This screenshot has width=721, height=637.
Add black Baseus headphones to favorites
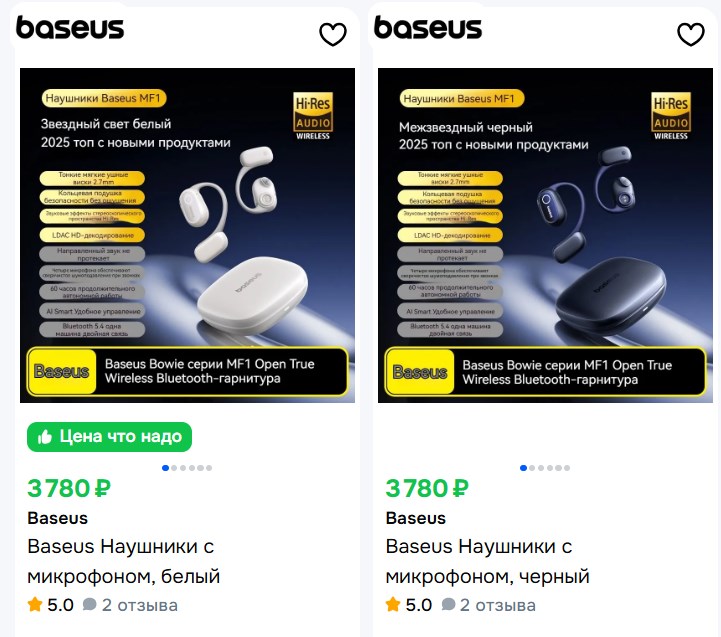click(691, 35)
